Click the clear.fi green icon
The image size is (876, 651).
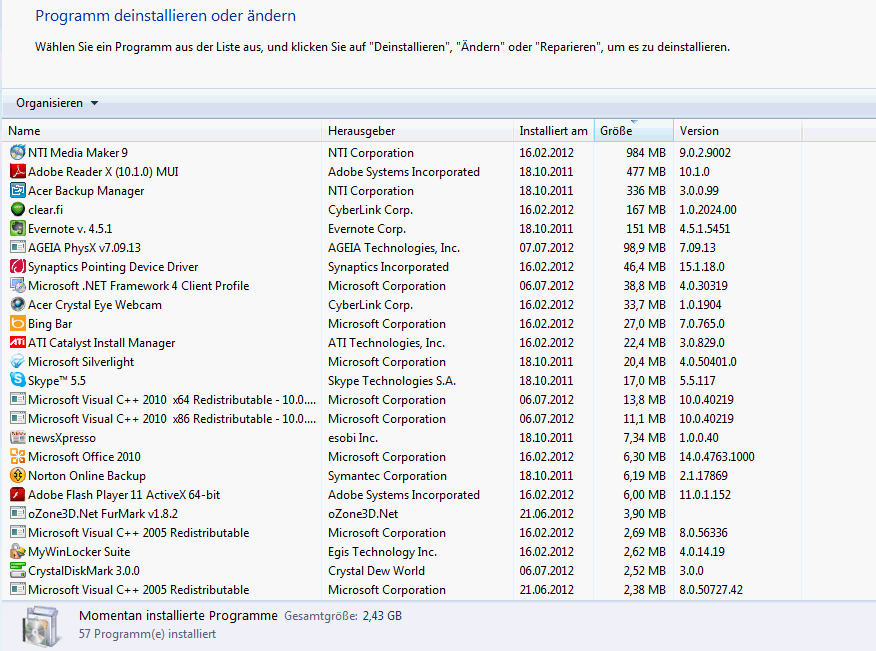pos(18,210)
